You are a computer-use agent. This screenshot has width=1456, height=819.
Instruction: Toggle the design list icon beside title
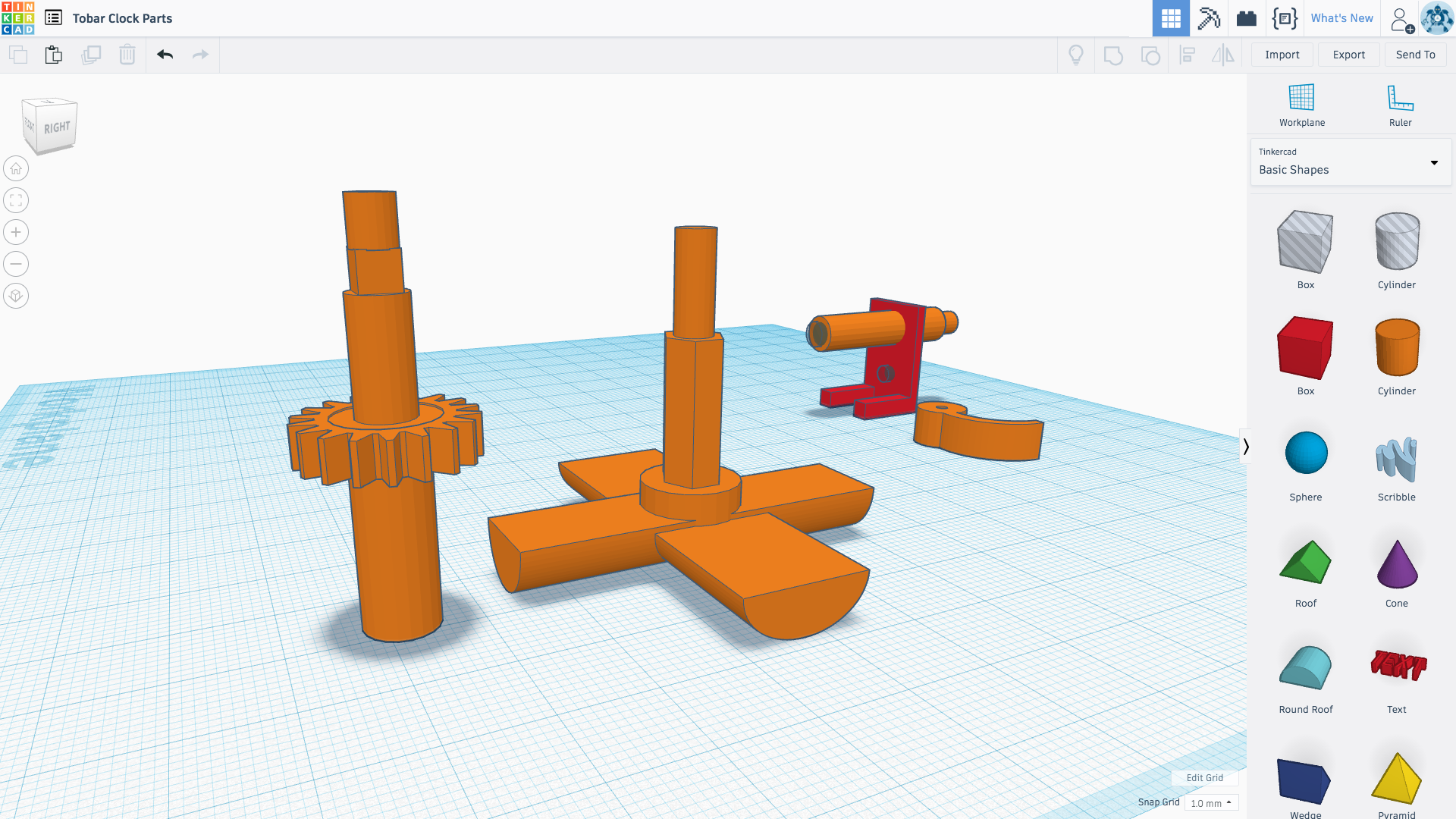[x=53, y=18]
